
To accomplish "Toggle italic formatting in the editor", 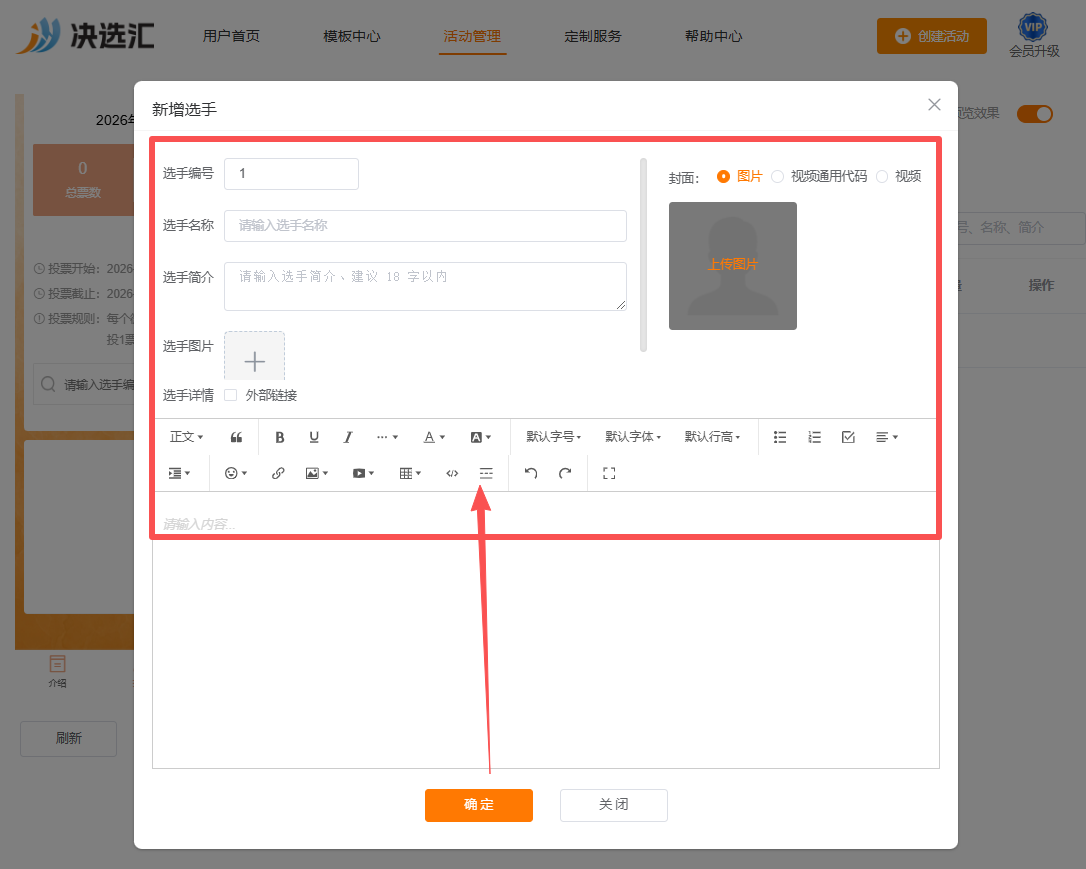I will [348, 437].
